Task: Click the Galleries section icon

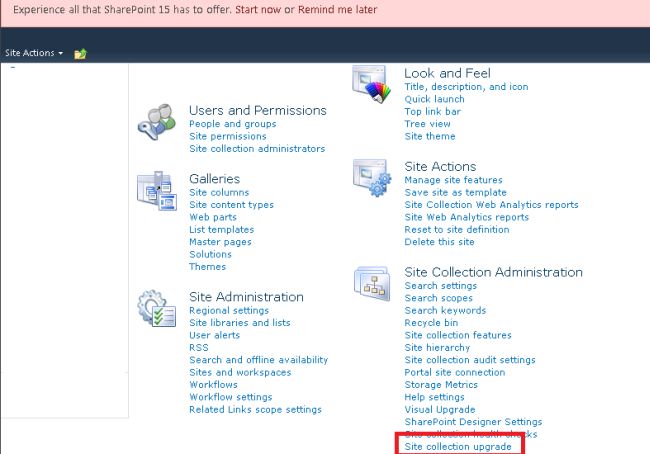Action: pos(157,191)
